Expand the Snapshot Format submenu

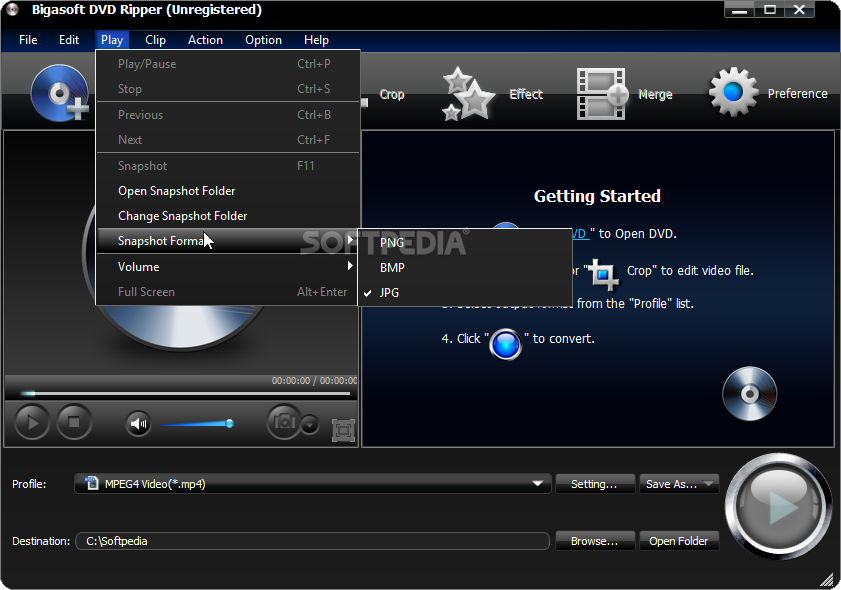pos(227,241)
